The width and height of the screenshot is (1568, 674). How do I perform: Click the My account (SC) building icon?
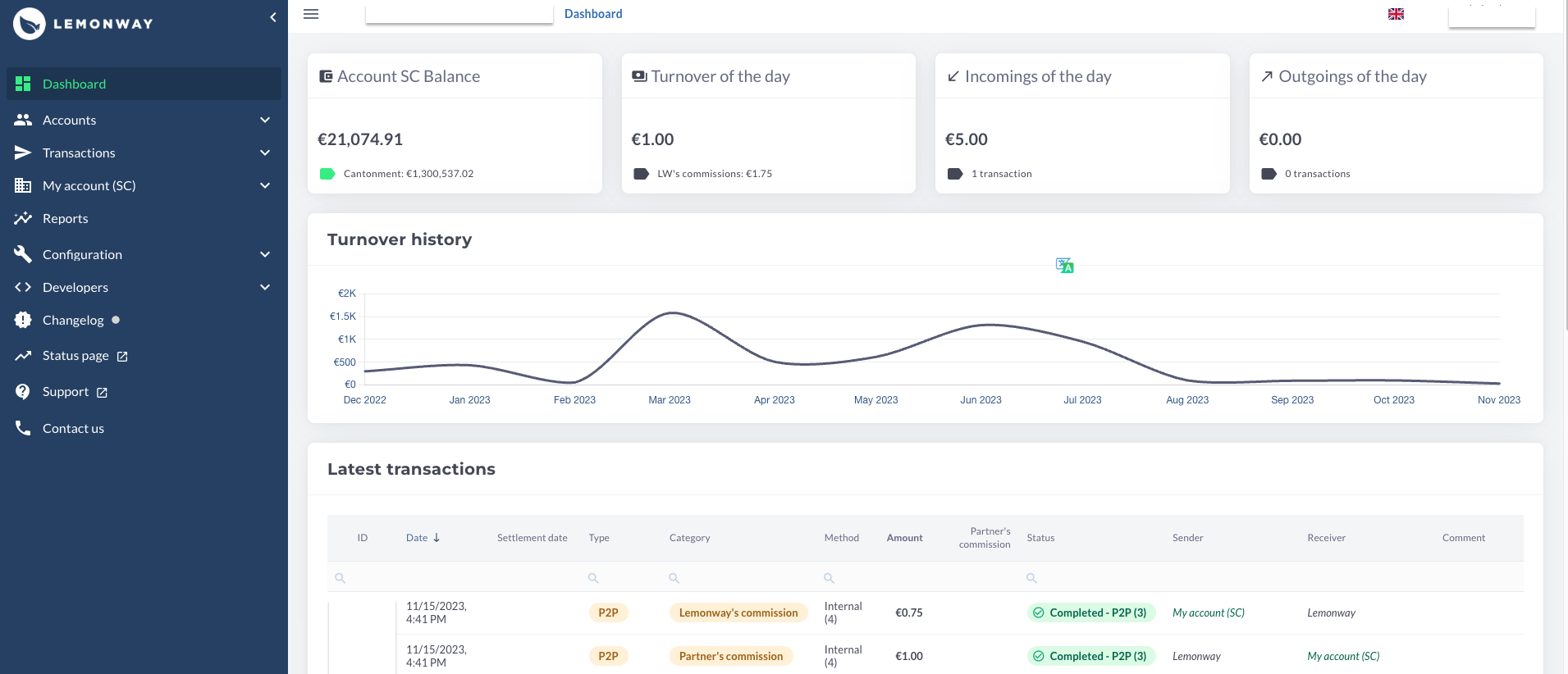(x=23, y=185)
